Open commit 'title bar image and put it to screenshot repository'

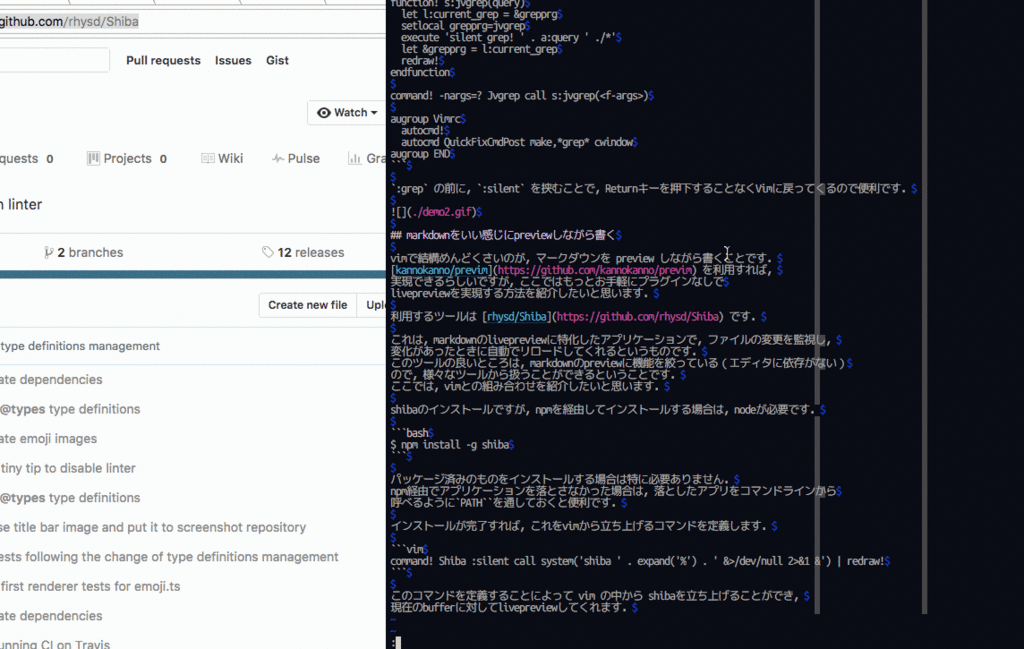[153, 527]
